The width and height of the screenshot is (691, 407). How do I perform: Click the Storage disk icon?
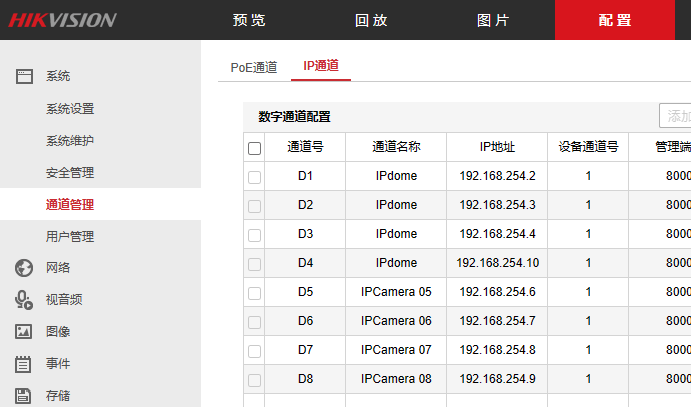[x=24, y=395]
